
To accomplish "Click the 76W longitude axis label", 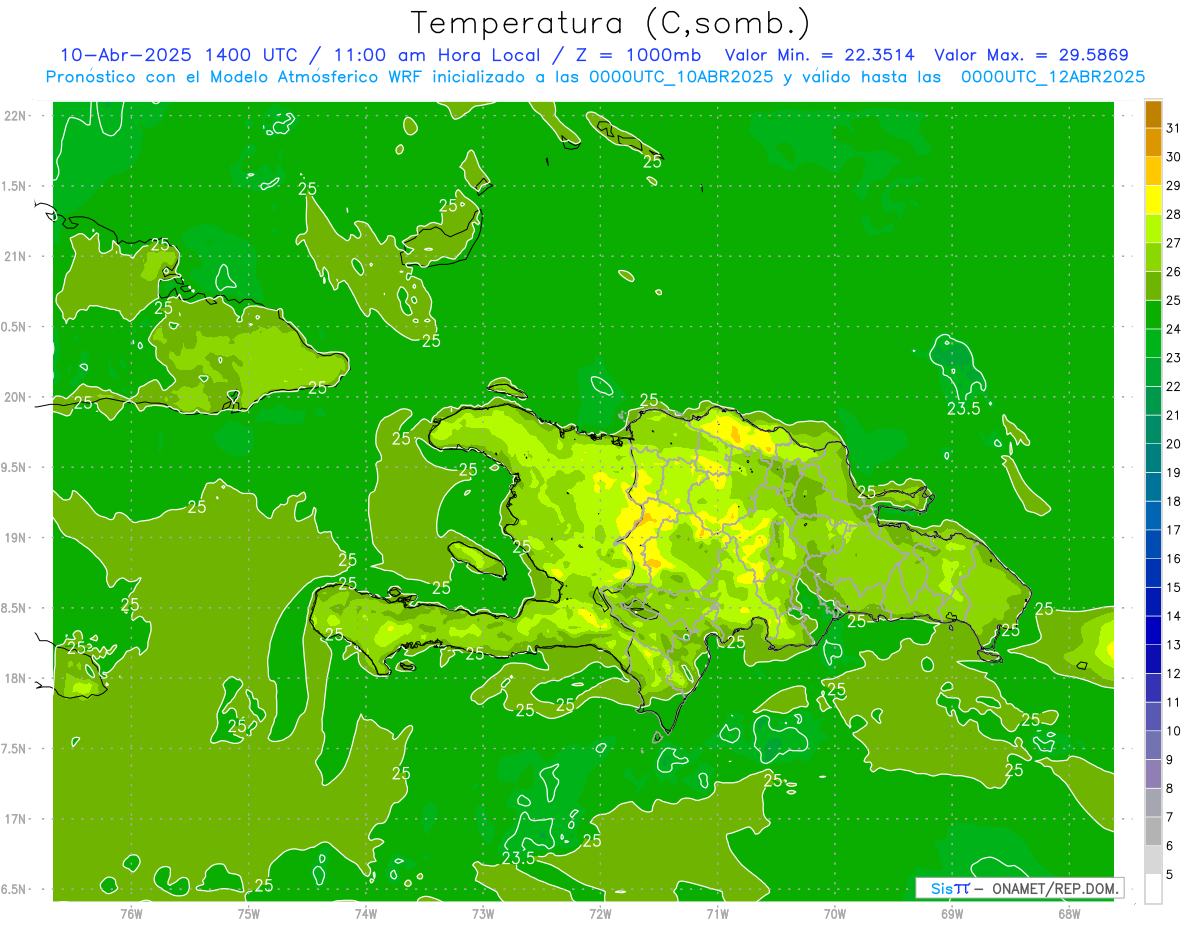I will point(132,913).
